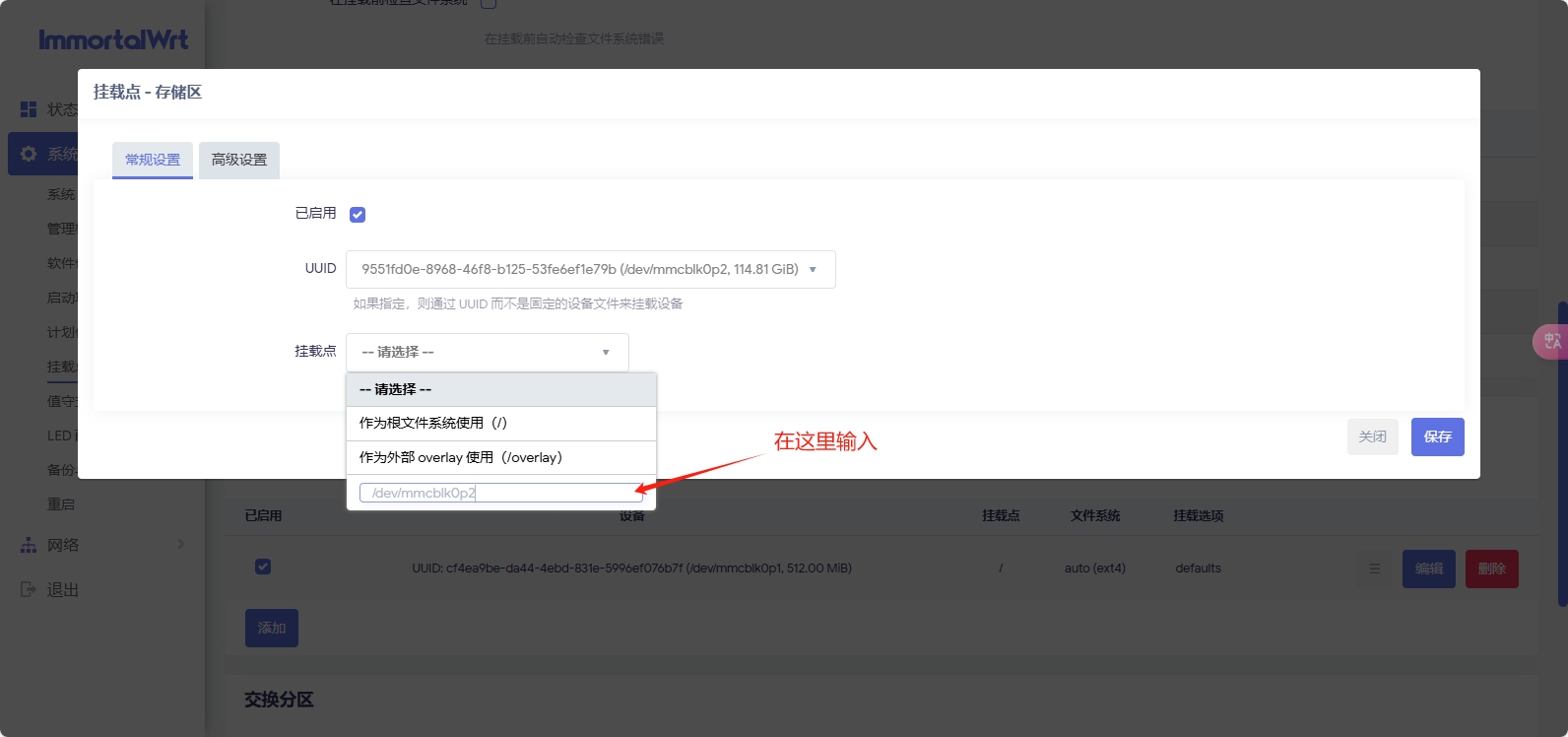Click the 保存 button
Screen dimensions: 1568x737
pyautogui.click(x=1438, y=436)
